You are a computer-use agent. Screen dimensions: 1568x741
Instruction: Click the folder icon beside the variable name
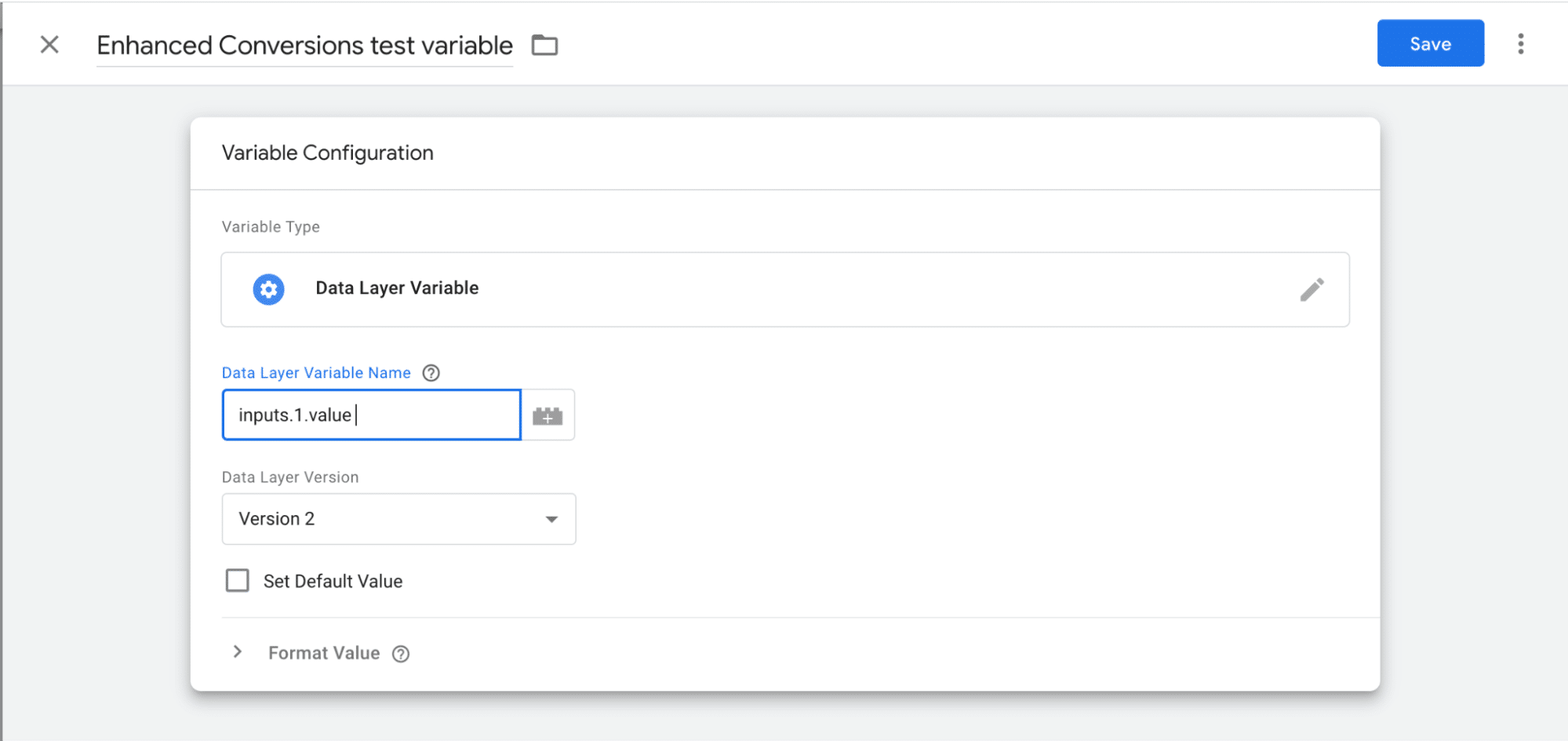(x=544, y=45)
